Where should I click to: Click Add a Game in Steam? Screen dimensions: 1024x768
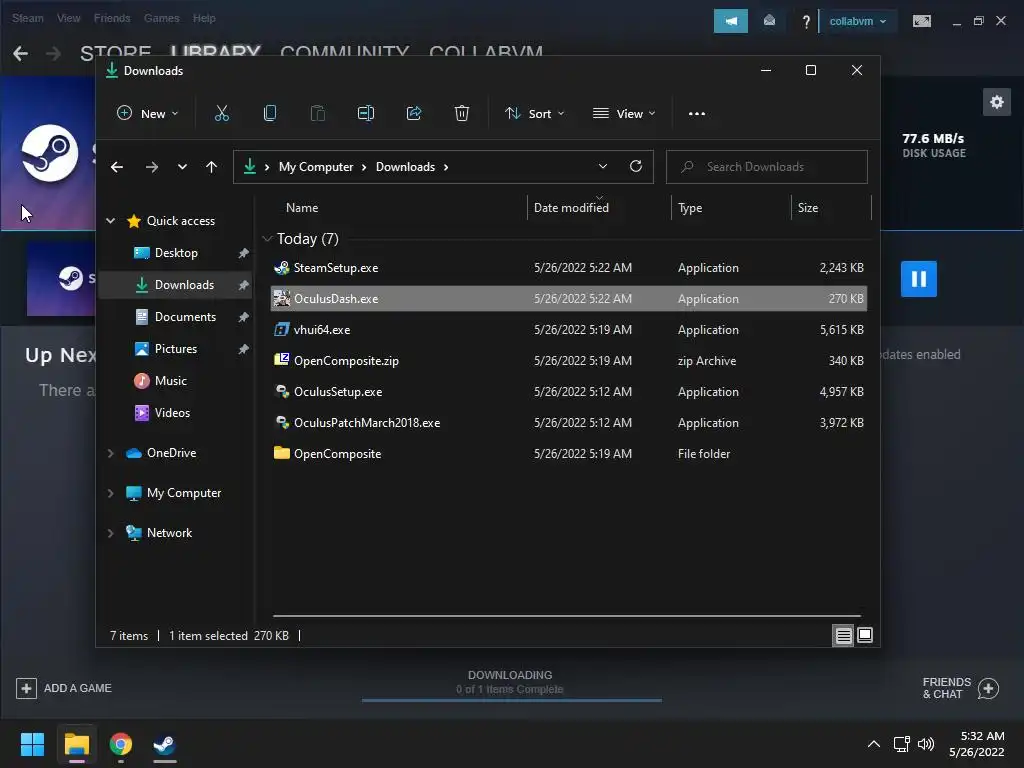(64, 688)
